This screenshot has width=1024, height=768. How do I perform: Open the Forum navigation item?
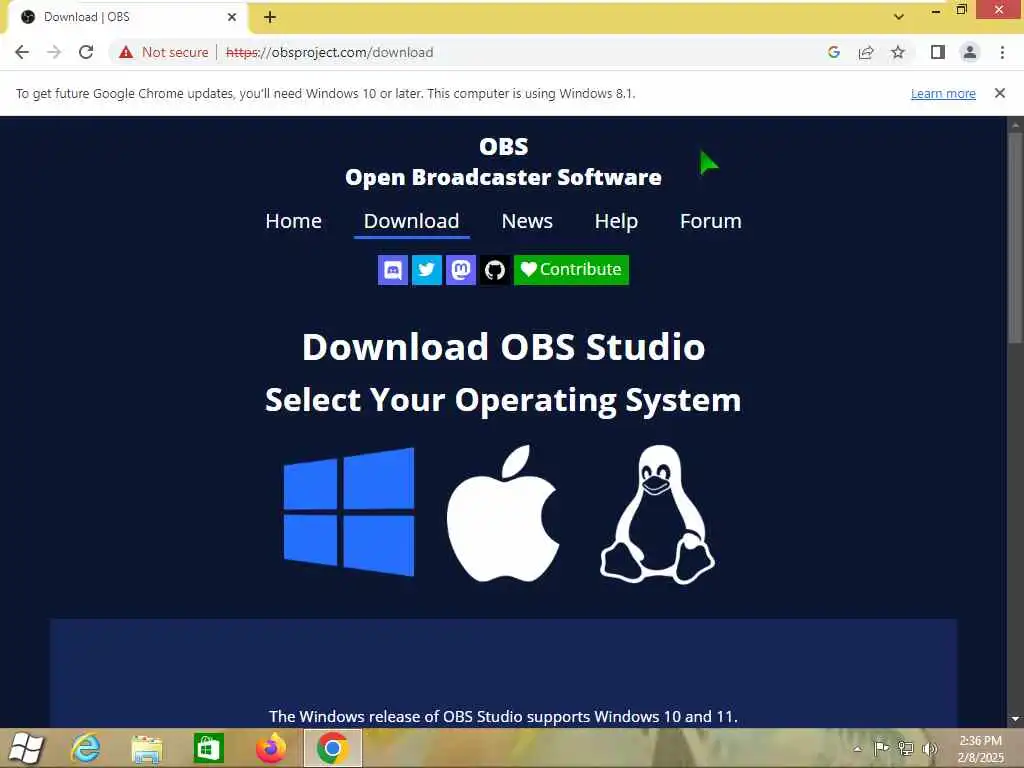[x=711, y=221]
